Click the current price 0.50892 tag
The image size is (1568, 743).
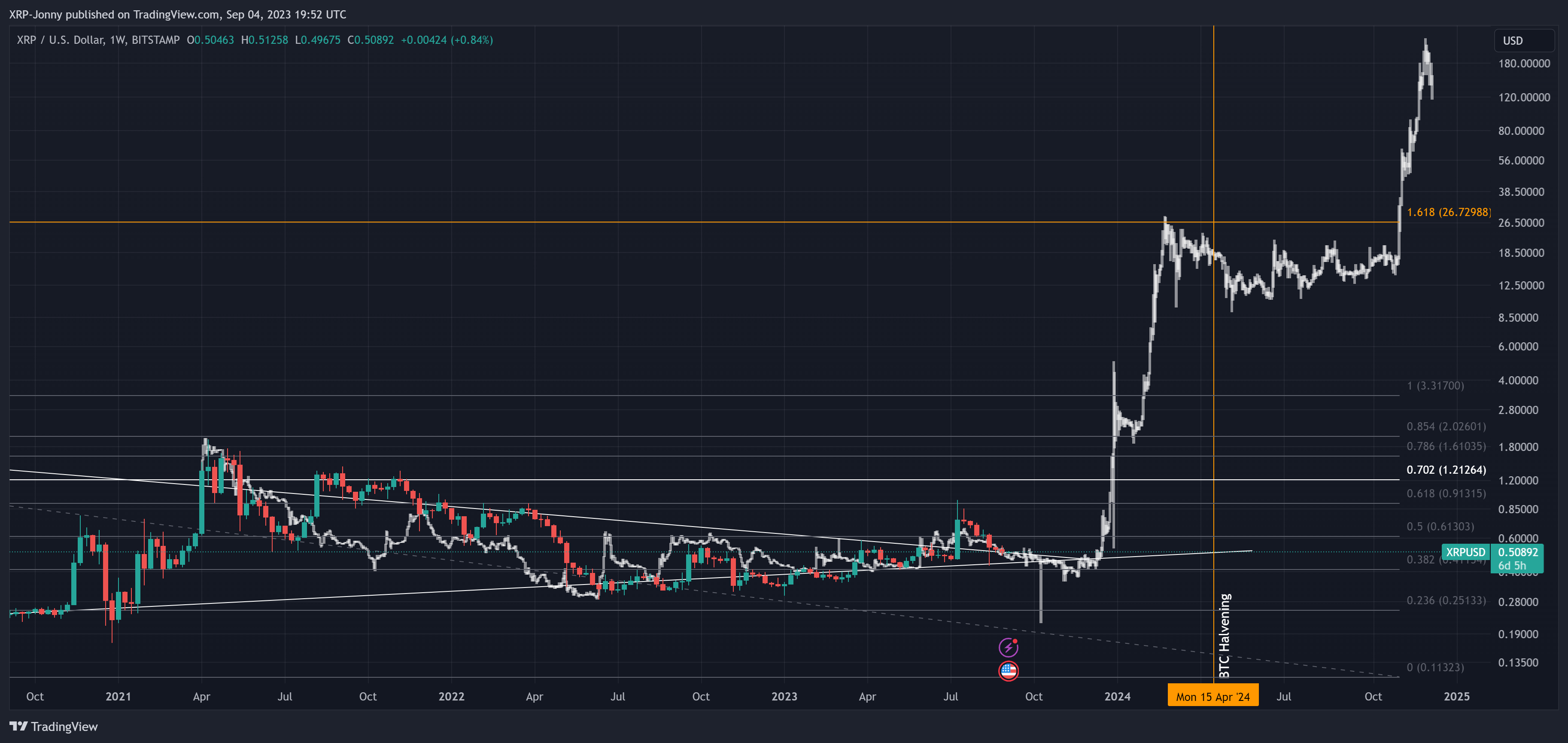pyautogui.click(x=1517, y=552)
